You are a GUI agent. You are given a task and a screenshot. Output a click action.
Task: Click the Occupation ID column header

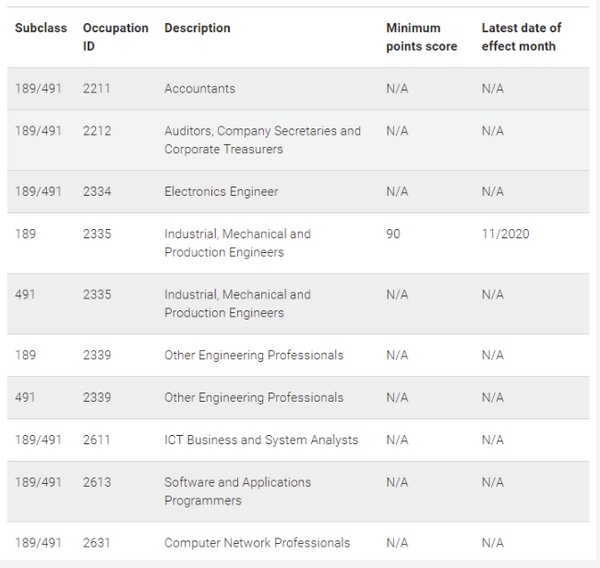point(116,37)
